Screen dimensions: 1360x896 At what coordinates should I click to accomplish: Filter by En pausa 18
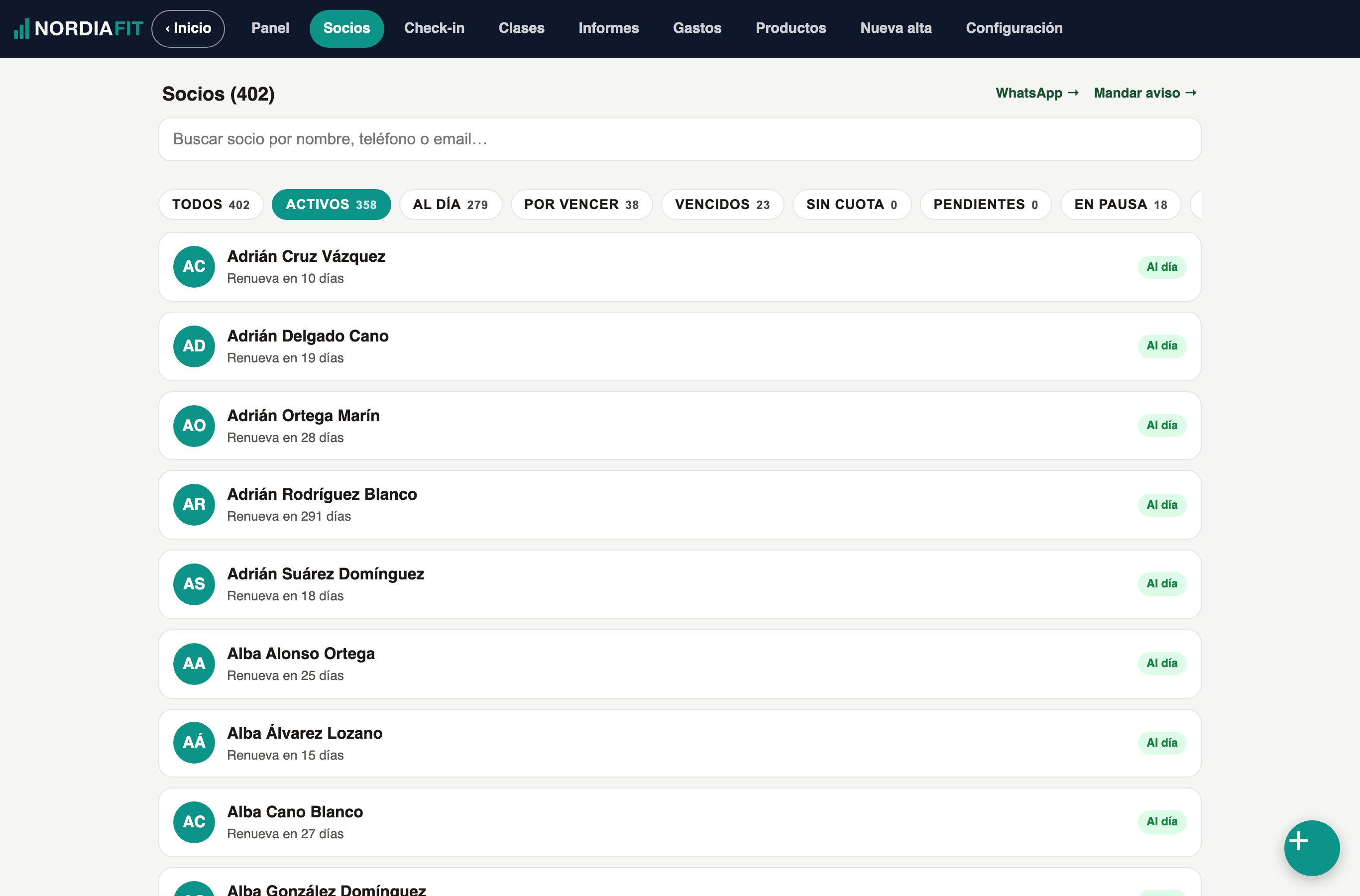click(1121, 205)
